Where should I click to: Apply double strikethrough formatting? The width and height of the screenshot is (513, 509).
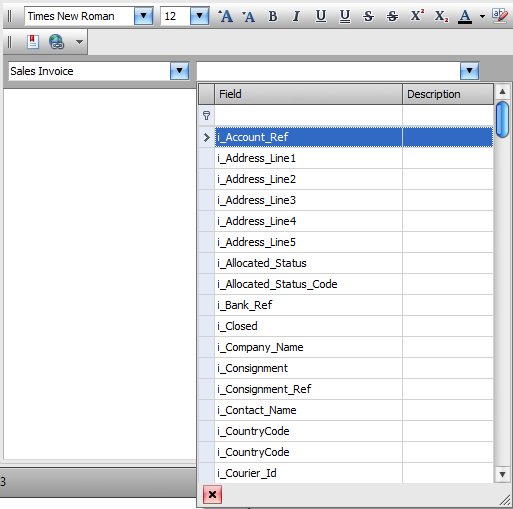tap(392, 16)
